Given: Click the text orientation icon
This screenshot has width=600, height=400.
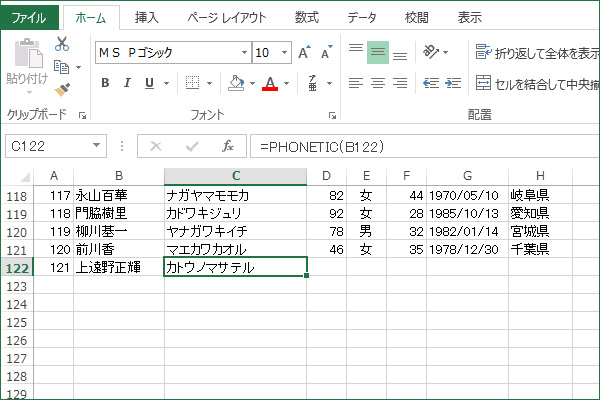Looking at the screenshot, I should pos(431,52).
